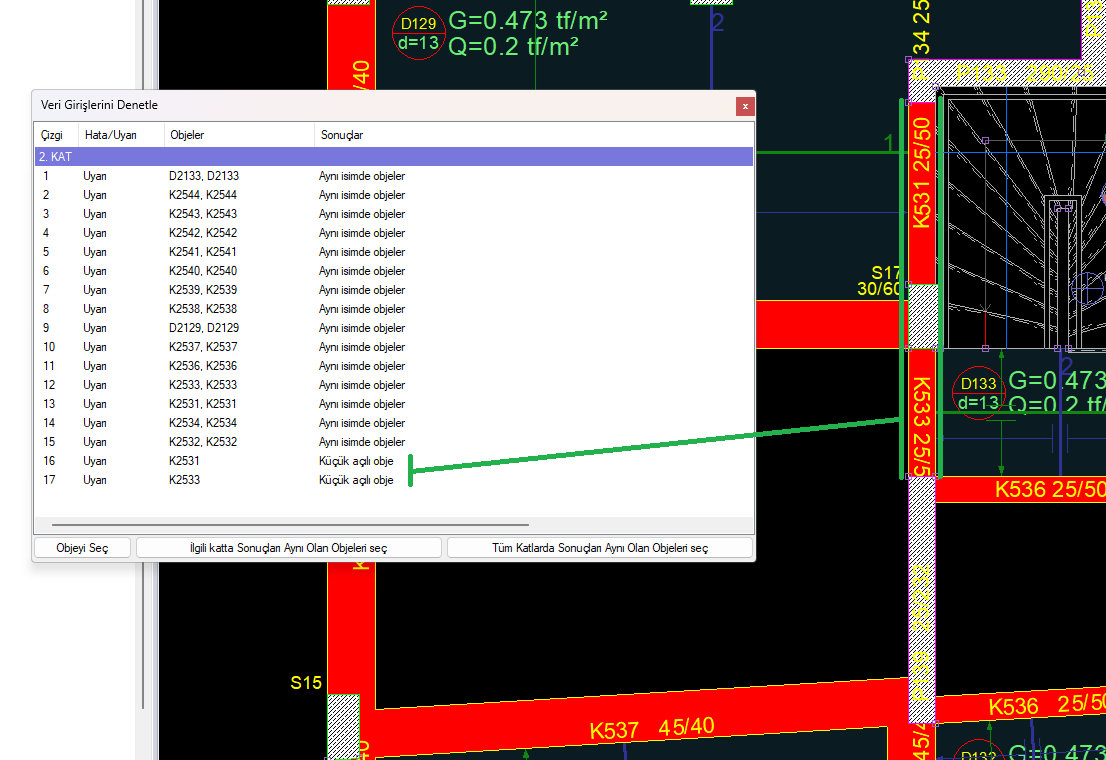This screenshot has width=1106, height=760.
Task: Click the Sonuçlar column header
Action: pyautogui.click(x=534, y=135)
